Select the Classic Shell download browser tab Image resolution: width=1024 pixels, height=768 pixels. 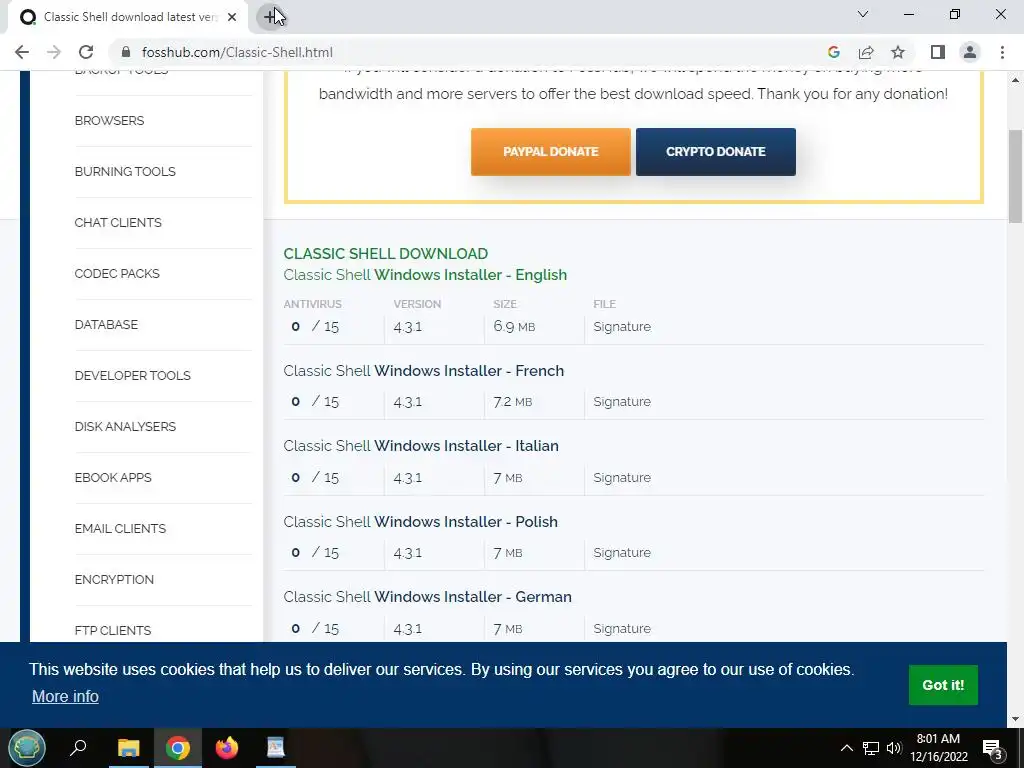tap(127, 17)
